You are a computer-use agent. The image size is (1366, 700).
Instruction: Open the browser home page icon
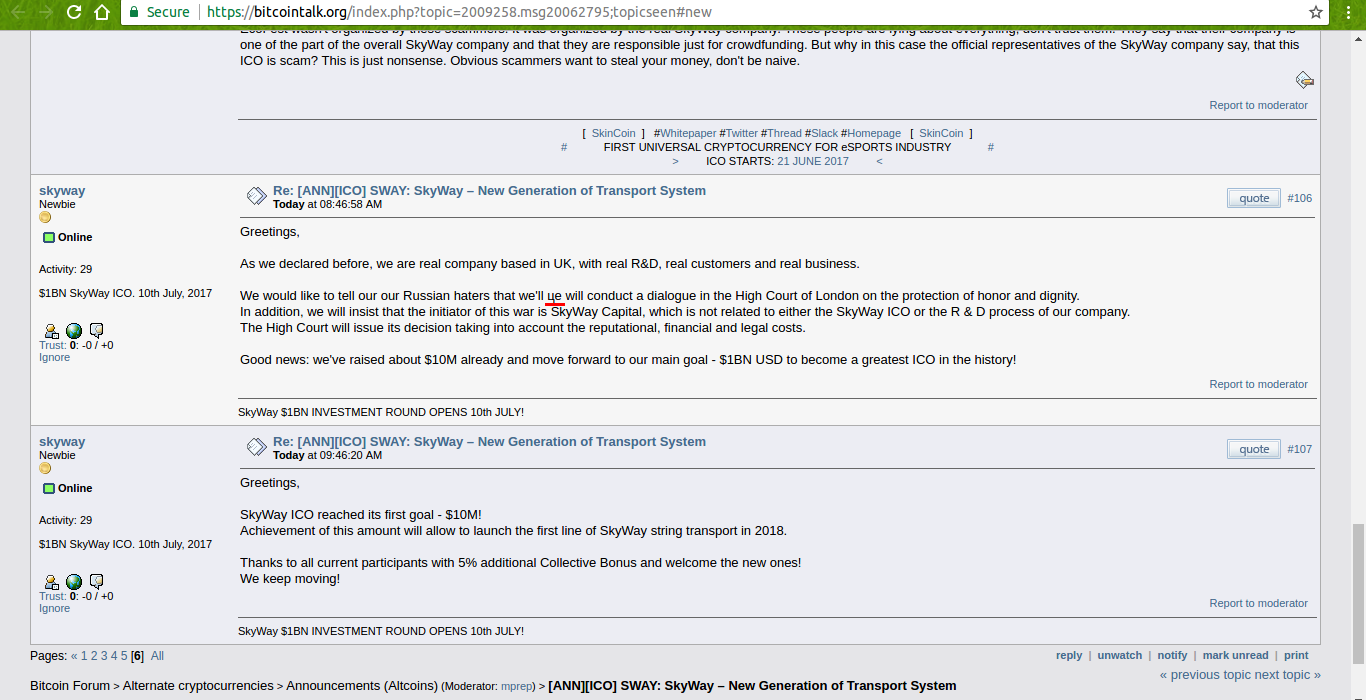[102, 12]
